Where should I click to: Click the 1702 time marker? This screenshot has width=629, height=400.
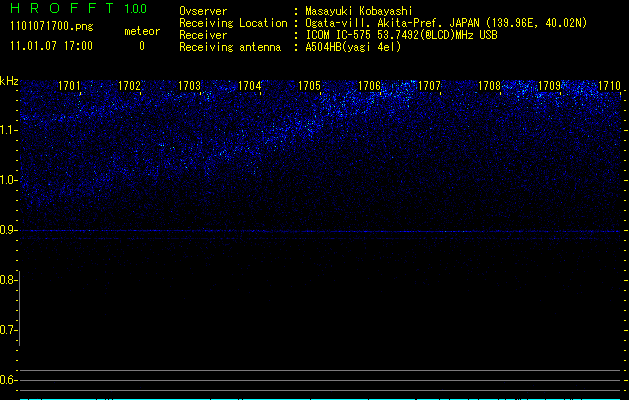[x=129, y=86]
